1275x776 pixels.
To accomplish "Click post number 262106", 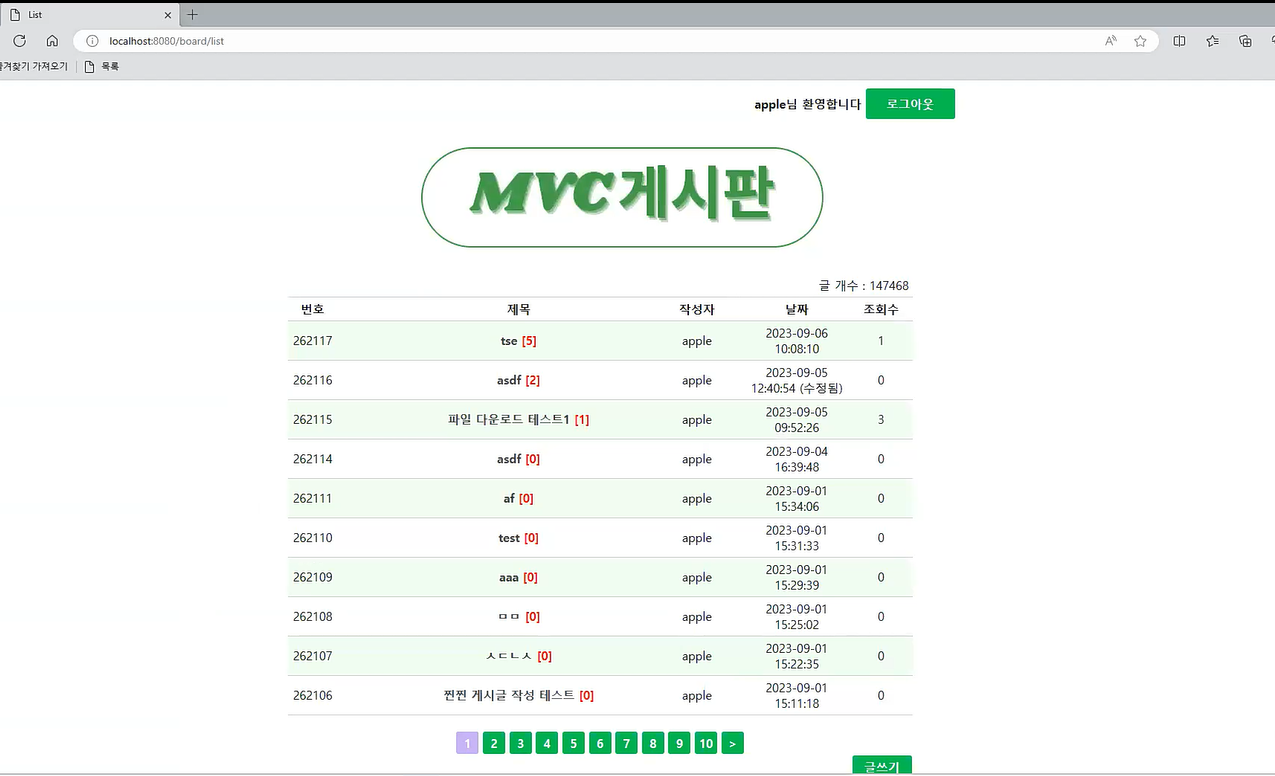I will 313,695.
